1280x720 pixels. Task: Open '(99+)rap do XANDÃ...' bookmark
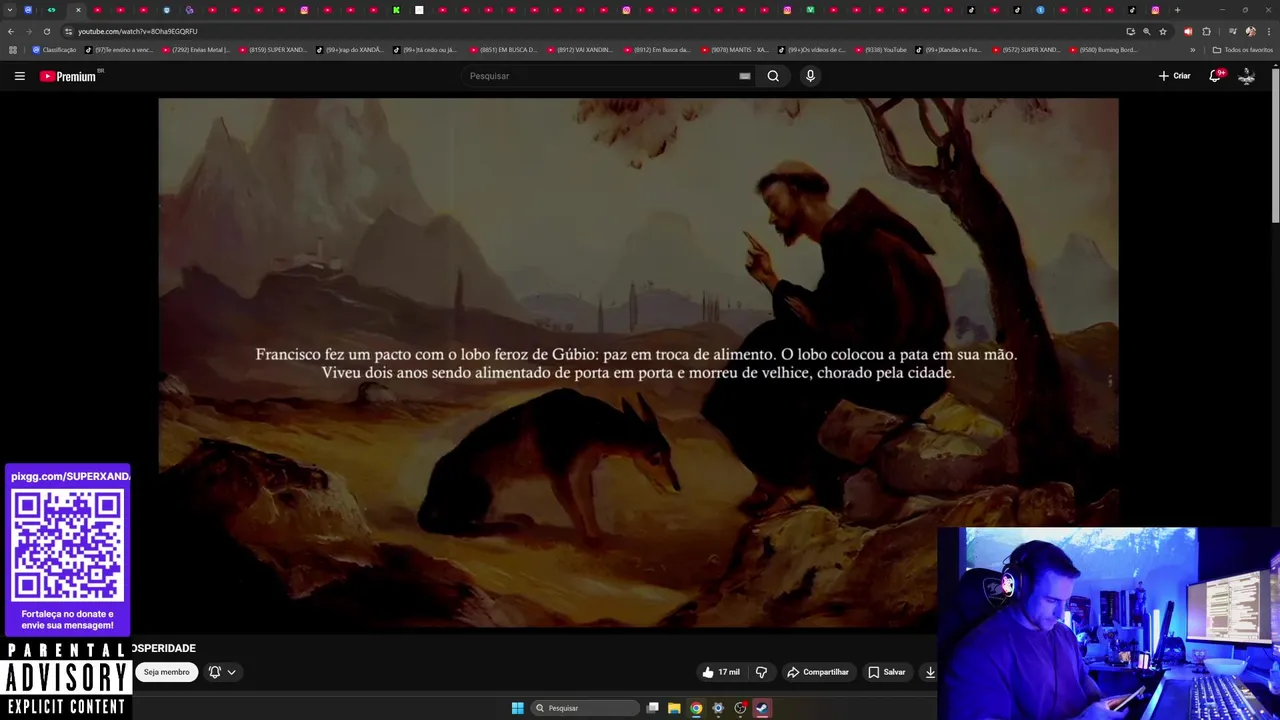coord(349,50)
